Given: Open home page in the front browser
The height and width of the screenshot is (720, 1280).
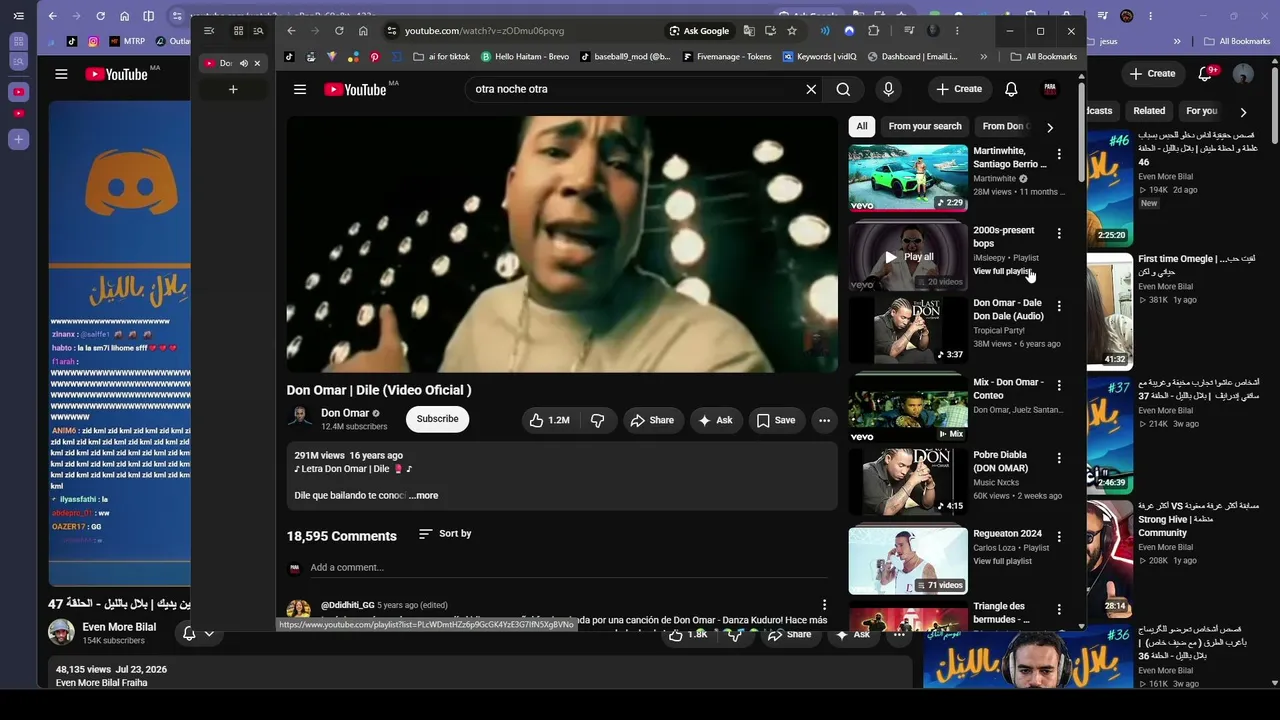Looking at the screenshot, I should click(x=363, y=31).
